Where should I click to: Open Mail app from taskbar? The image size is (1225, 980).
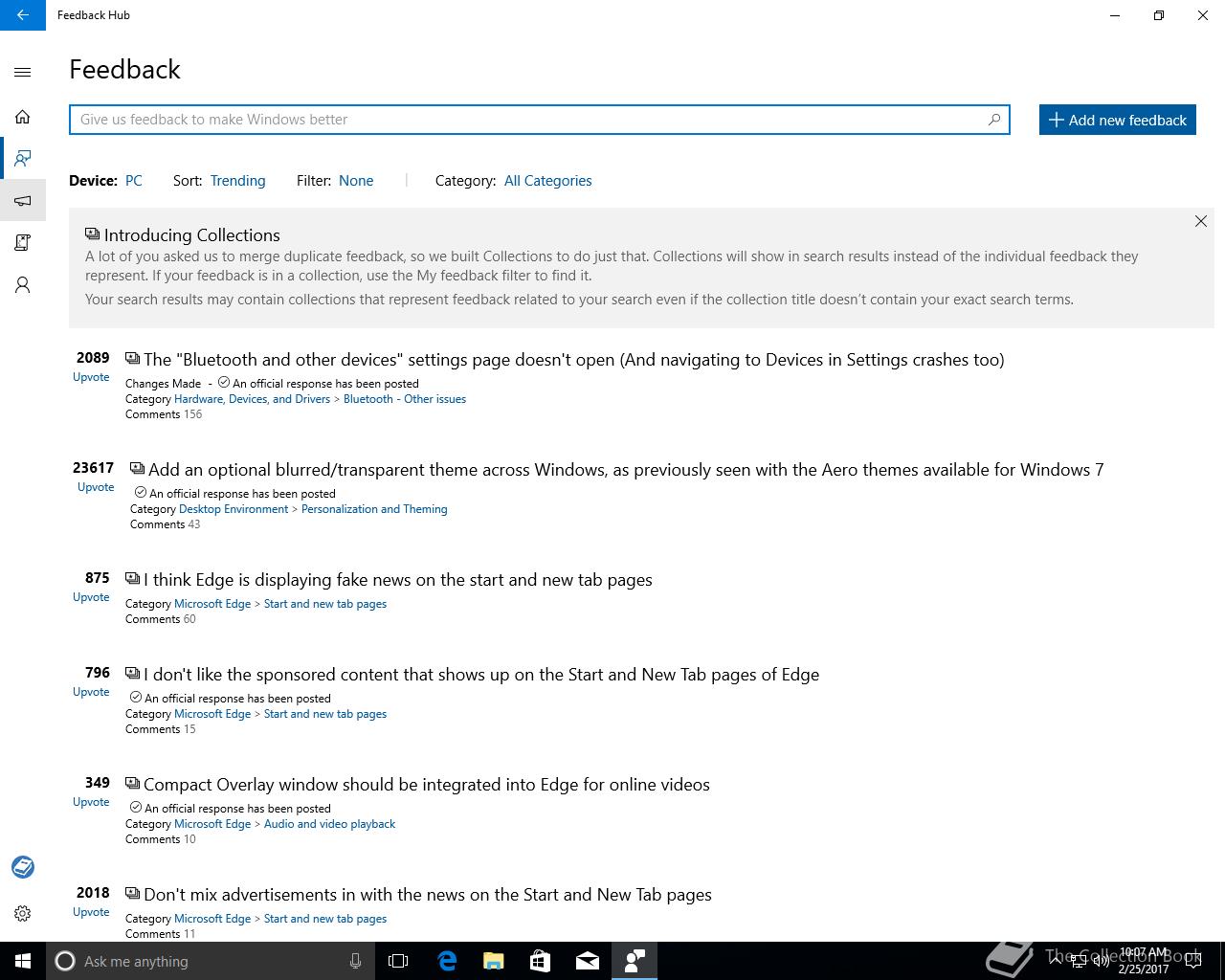point(588,961)
